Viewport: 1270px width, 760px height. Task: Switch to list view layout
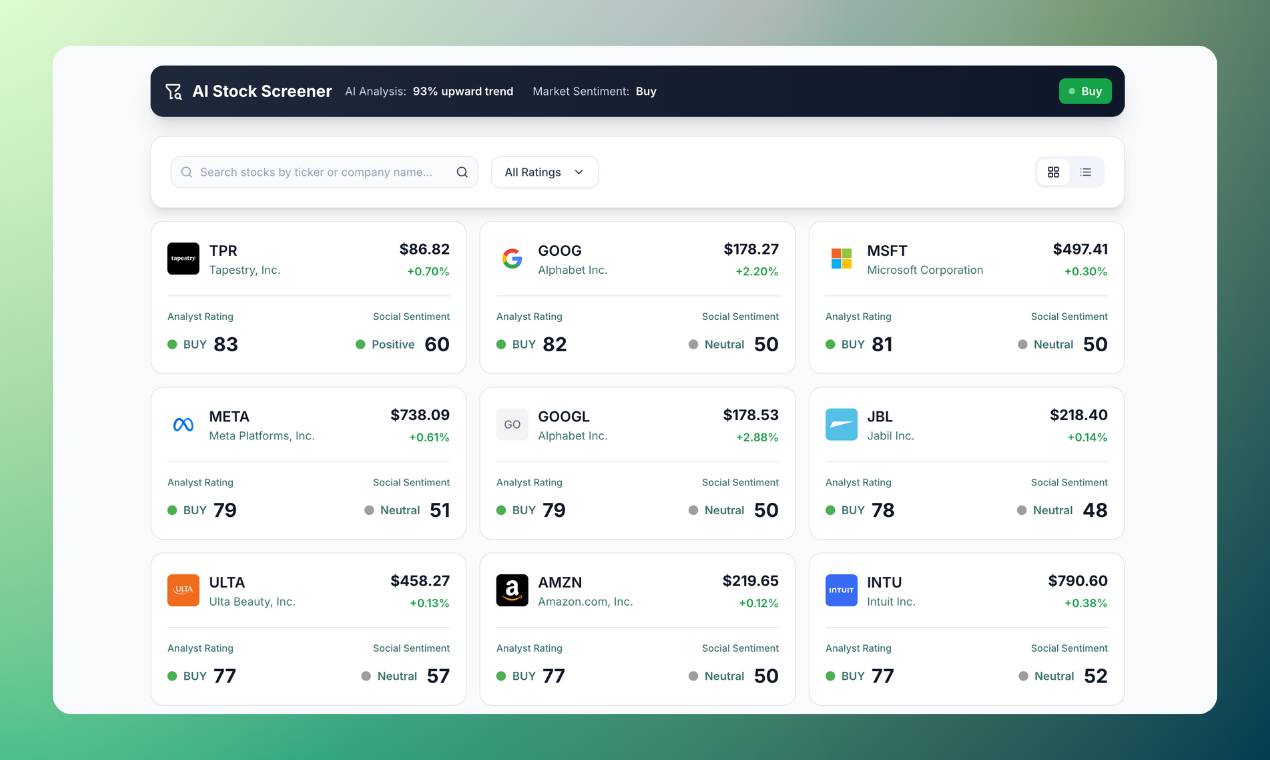(x=1085, y=172)
